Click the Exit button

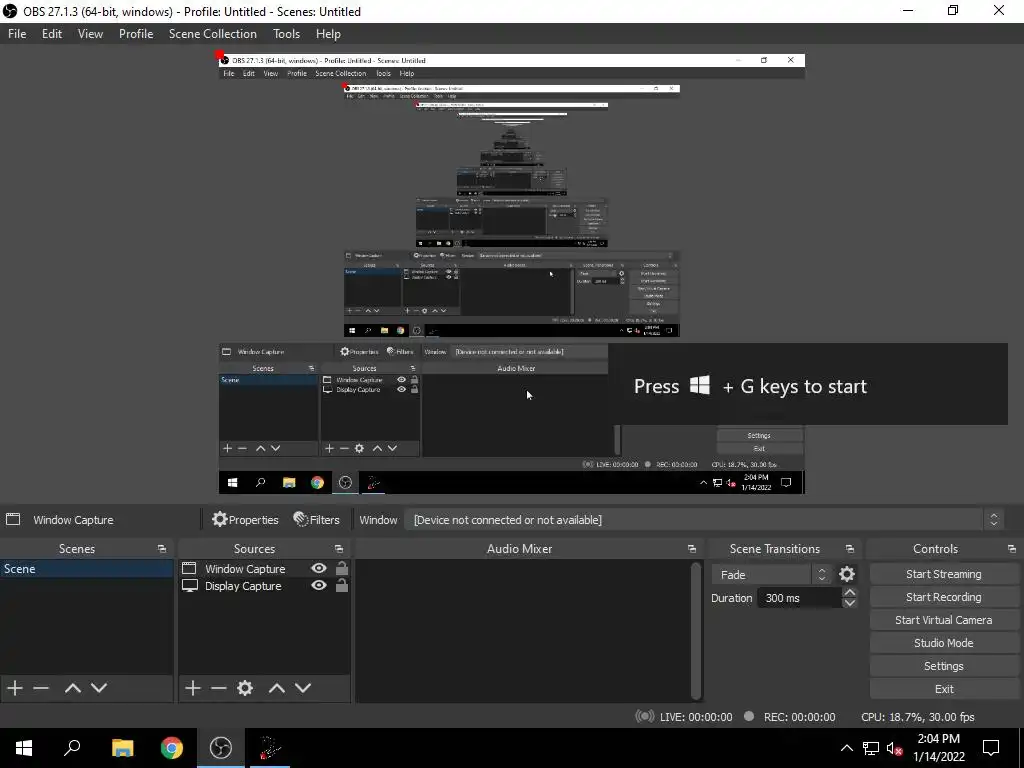(x=944, y=689)
